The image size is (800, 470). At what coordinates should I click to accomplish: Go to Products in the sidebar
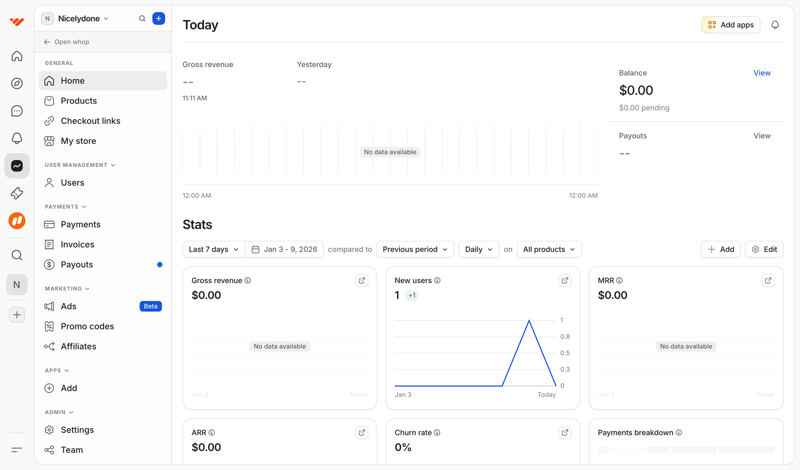tap(78, 101)
